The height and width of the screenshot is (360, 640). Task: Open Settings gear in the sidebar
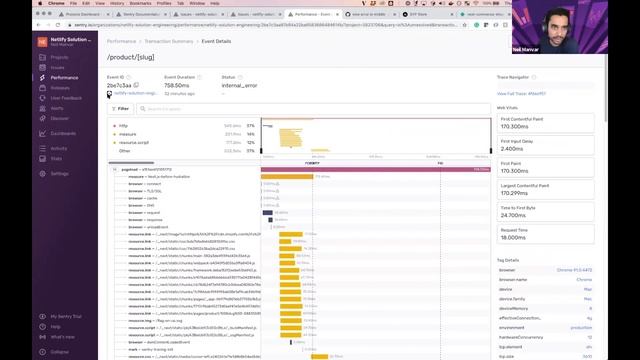[42, 173]
